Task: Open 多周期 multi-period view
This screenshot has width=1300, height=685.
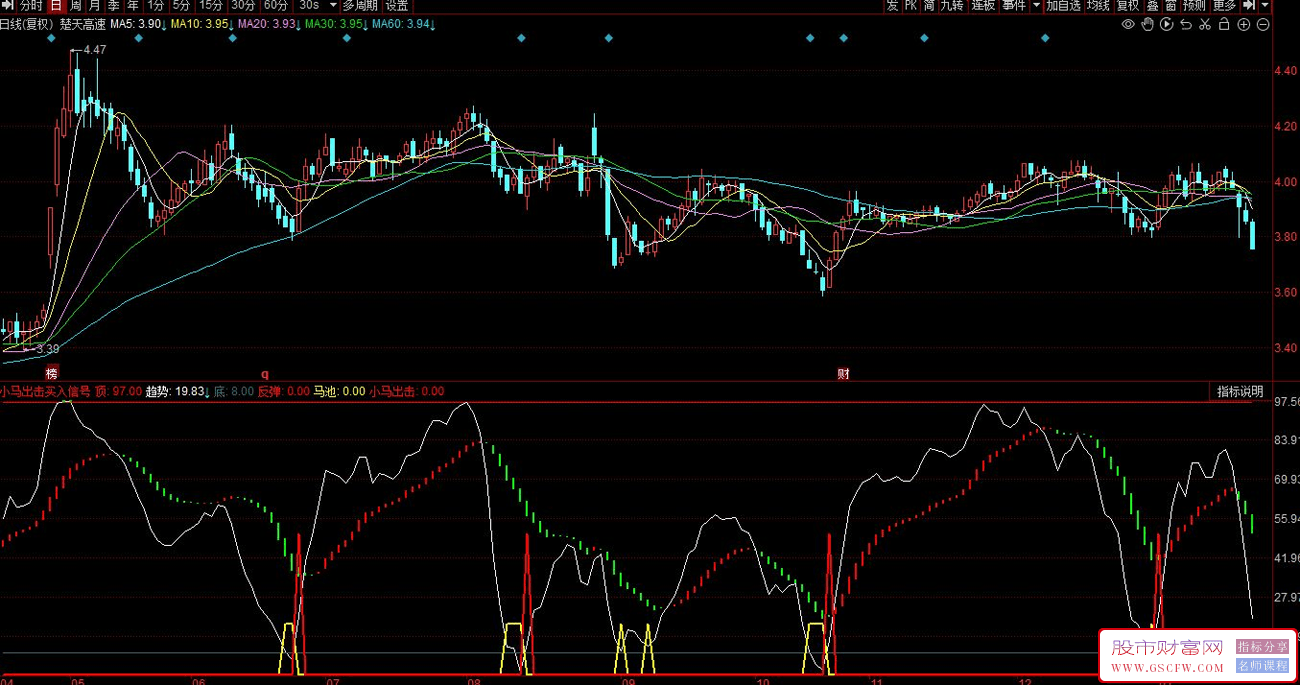Action: 360,5
